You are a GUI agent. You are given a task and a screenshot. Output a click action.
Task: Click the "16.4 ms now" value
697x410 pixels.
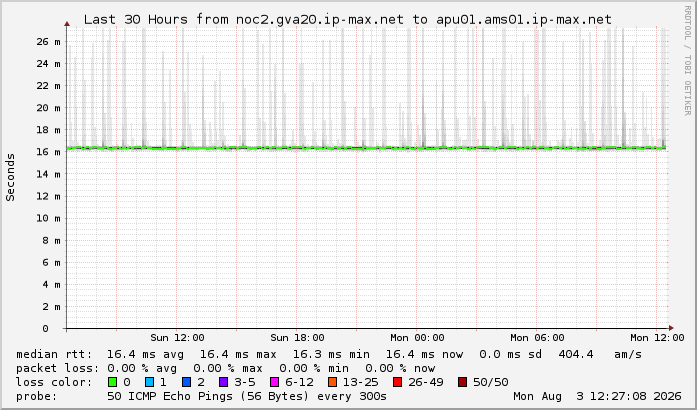424,354
